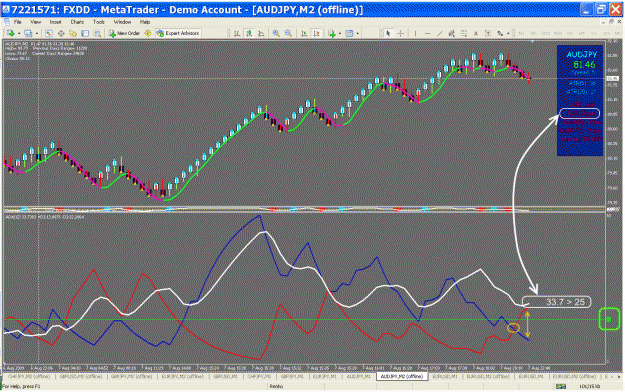Click the 81.46 price in AUDJPY panel

pyautogui.click(x=584, y=65)
